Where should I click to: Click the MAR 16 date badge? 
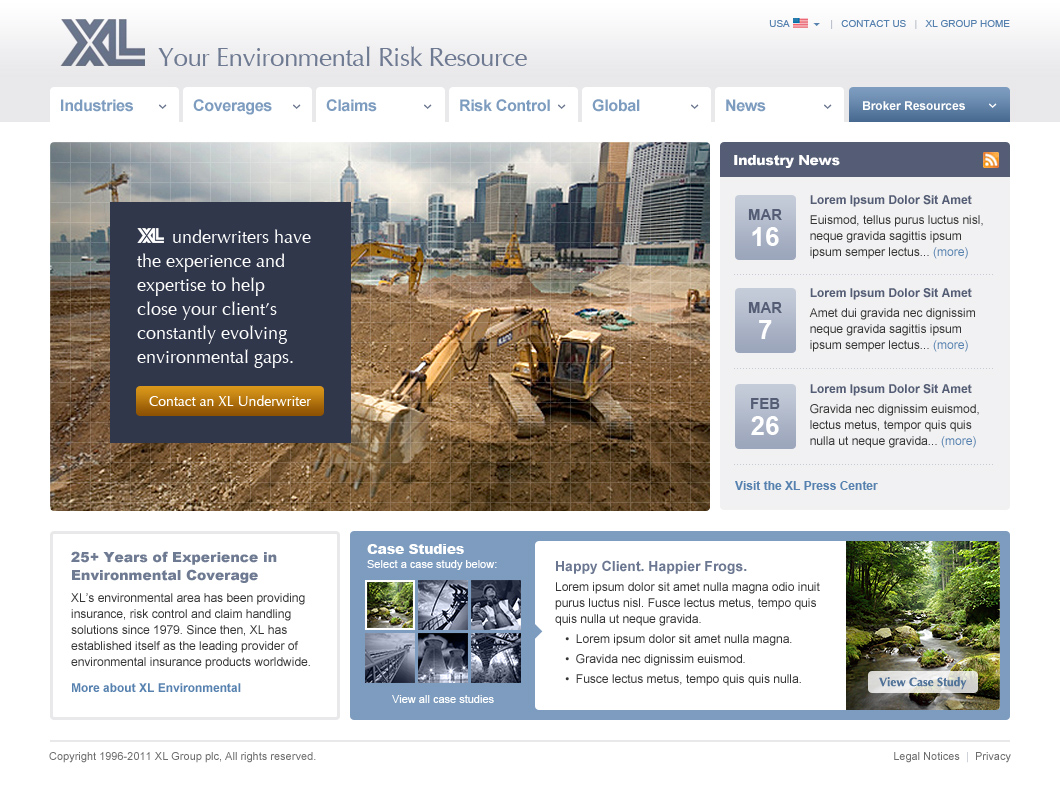pyautogui.click(x=765, y=227)
